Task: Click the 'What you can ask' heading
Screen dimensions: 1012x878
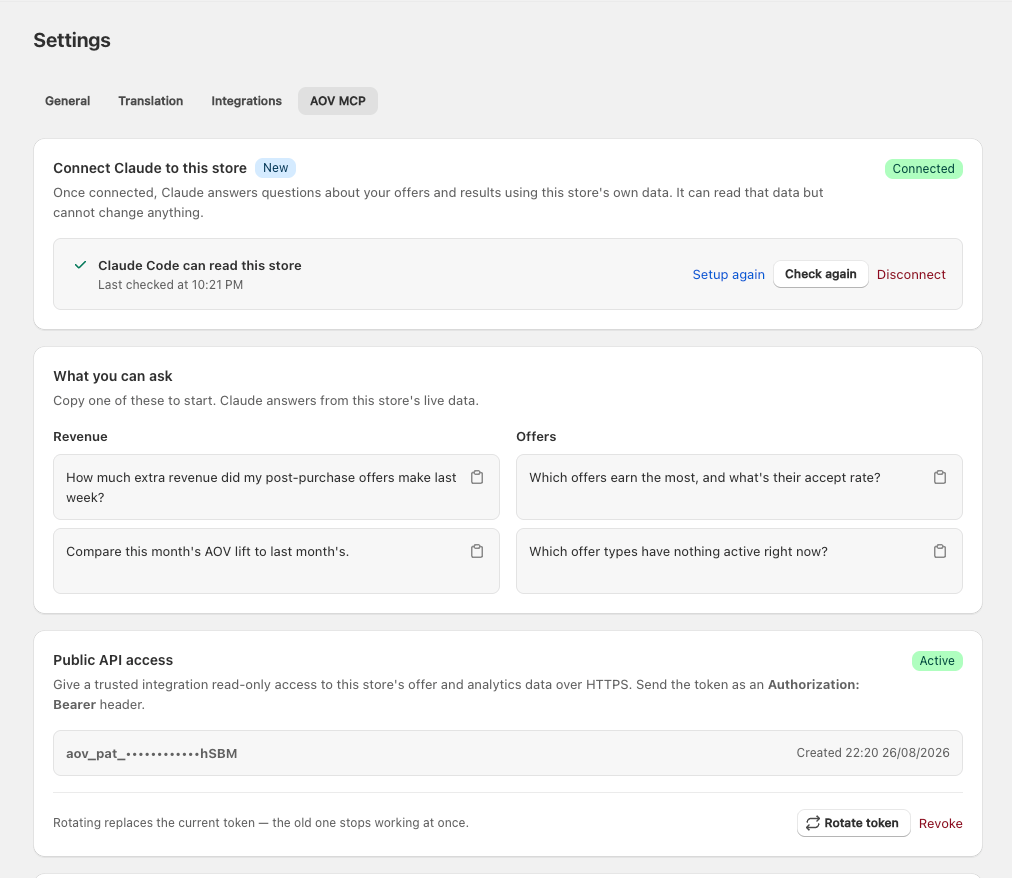Action: (x=112, y=376)
